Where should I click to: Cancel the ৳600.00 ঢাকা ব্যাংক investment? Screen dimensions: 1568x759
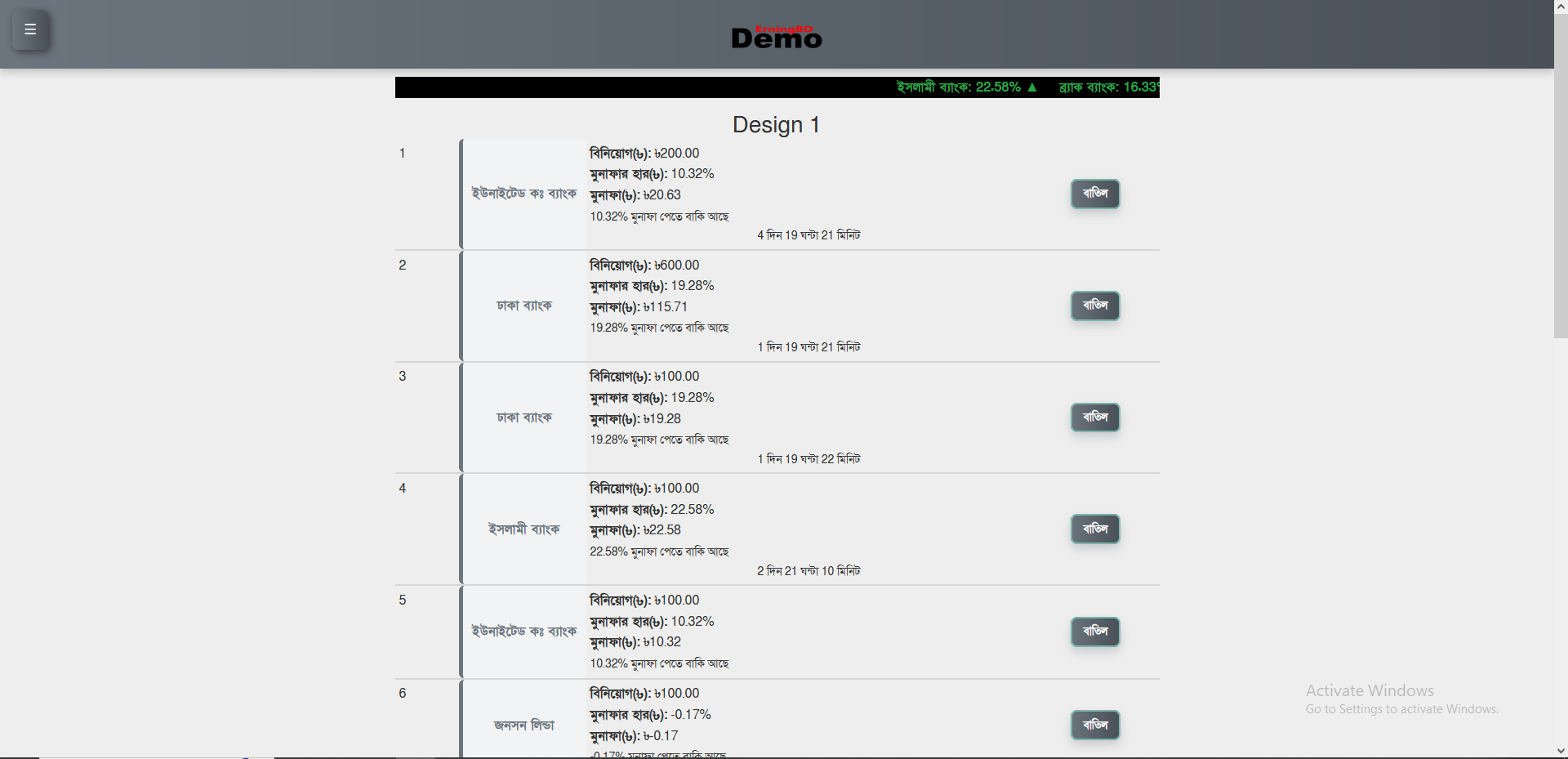(1094, 306)
